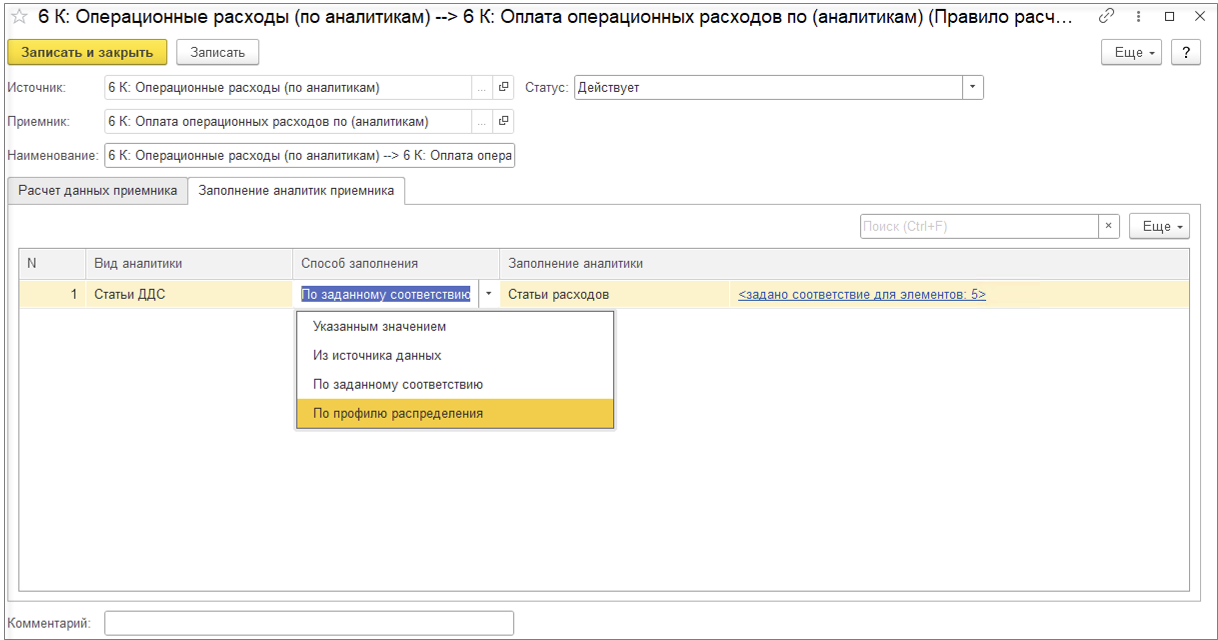Click Записать и закрыть button
The width and height of the screenshot is (1218, 640).
click(x=87, y=52)
